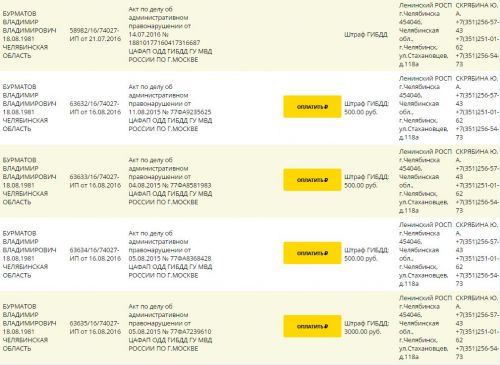
Task: Click act text with number 77ФА9235625
Action: tap(170, 108)
